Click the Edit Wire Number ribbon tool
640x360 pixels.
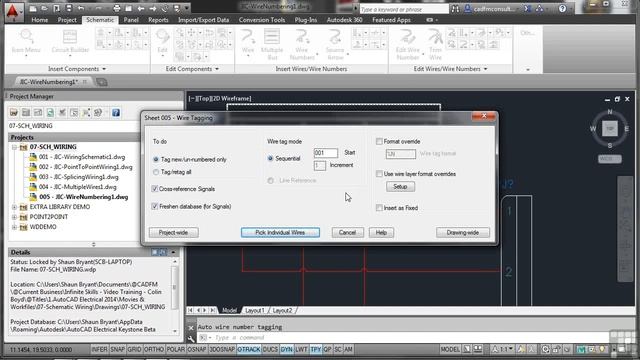tap(407, 44)
